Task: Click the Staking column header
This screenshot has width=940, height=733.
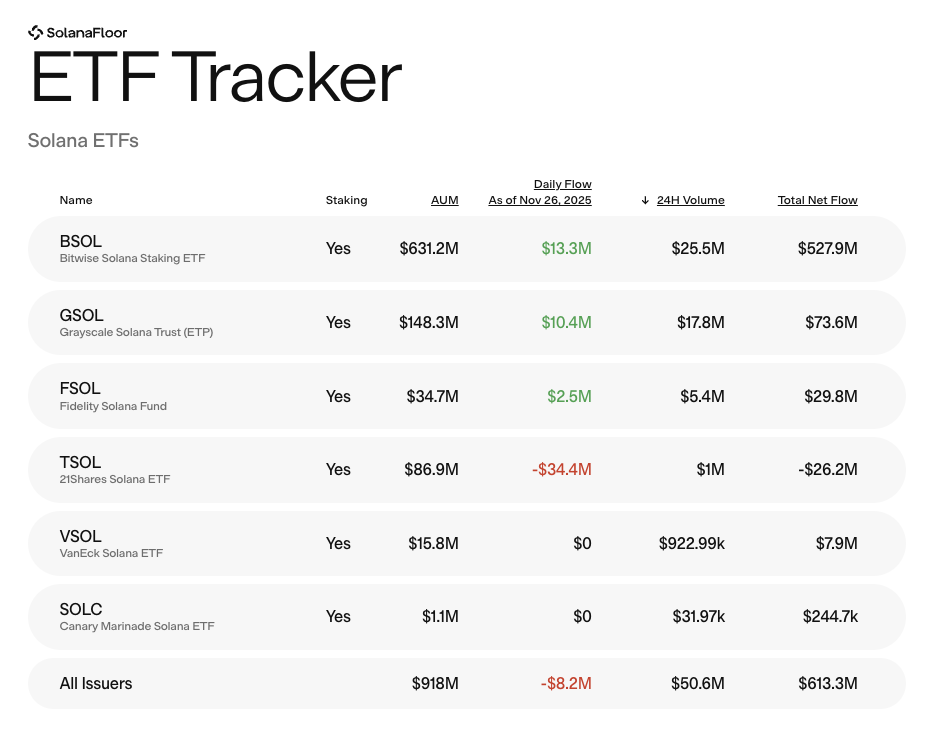Action: (346, 200)
